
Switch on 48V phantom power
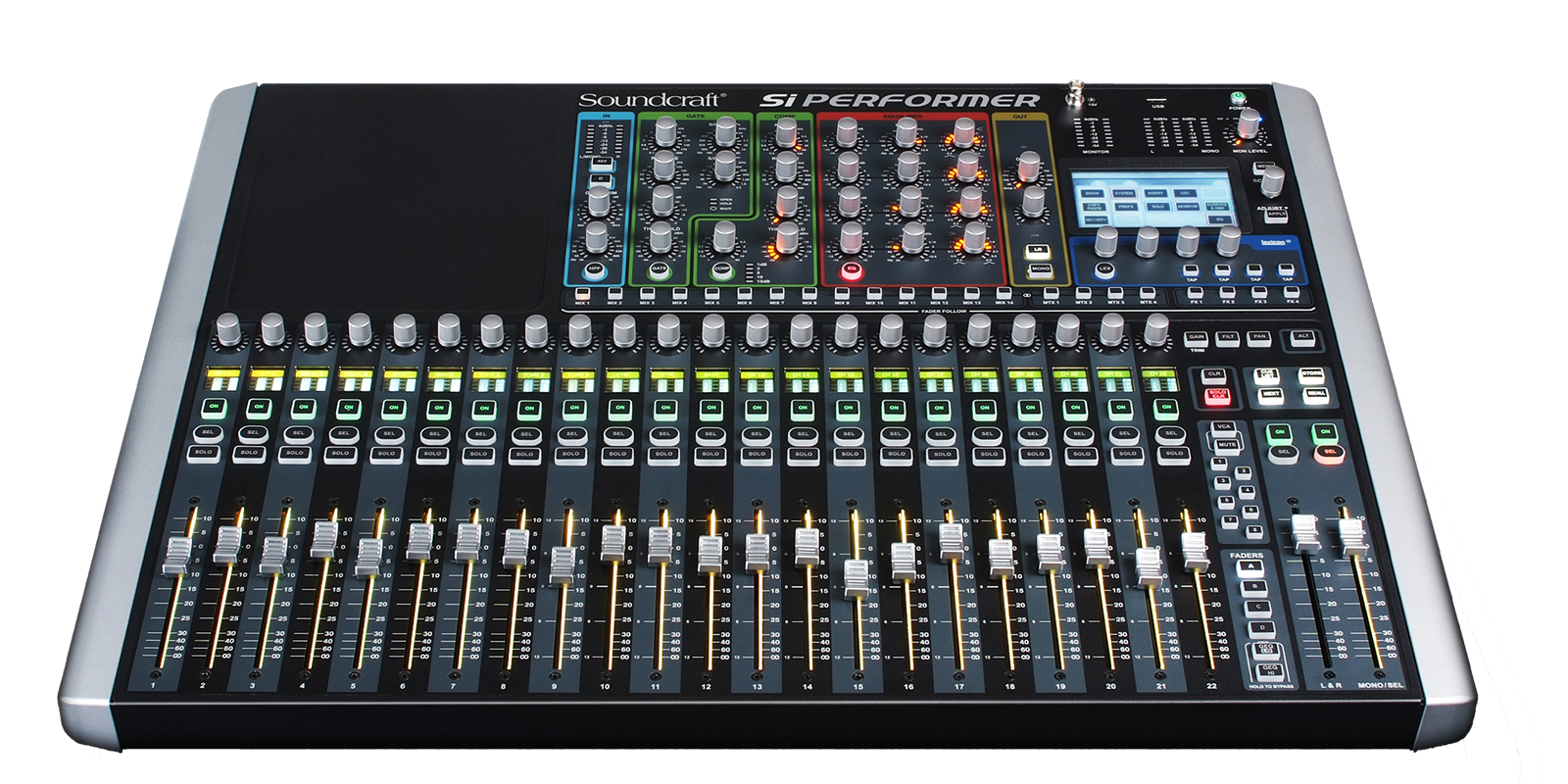pos(602,162)
